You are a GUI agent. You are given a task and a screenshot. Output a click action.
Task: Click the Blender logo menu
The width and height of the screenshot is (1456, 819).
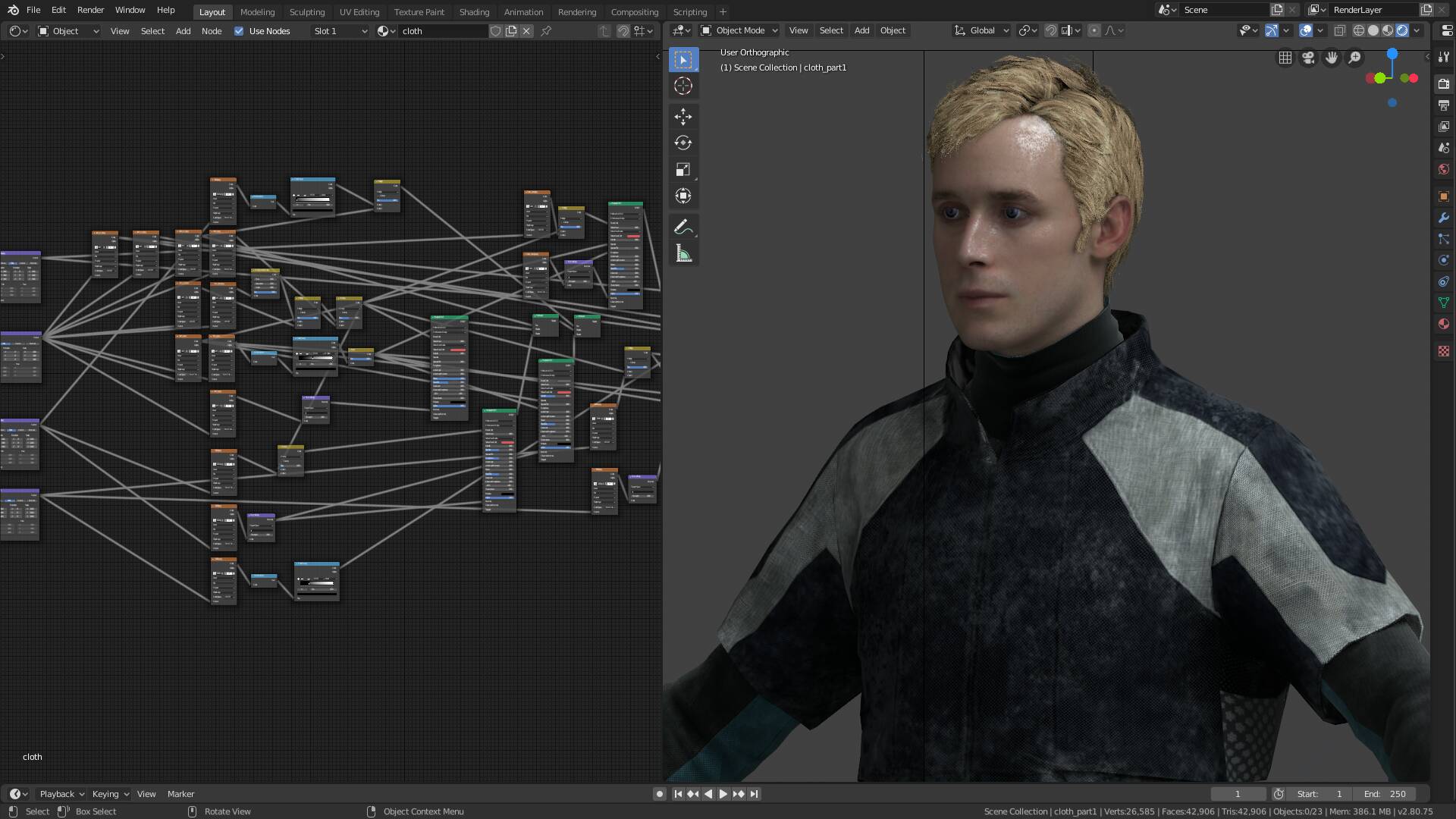[13, 11]
